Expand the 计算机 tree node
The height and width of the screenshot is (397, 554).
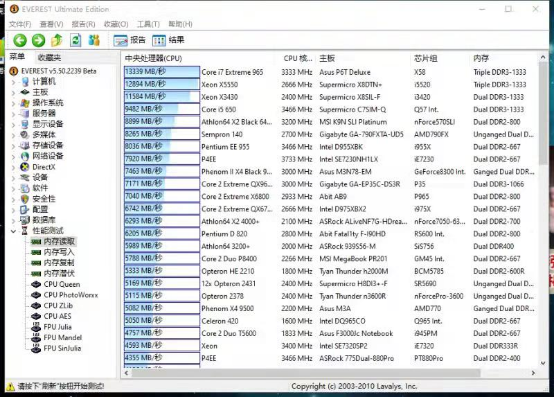click(x=13, y=82)
